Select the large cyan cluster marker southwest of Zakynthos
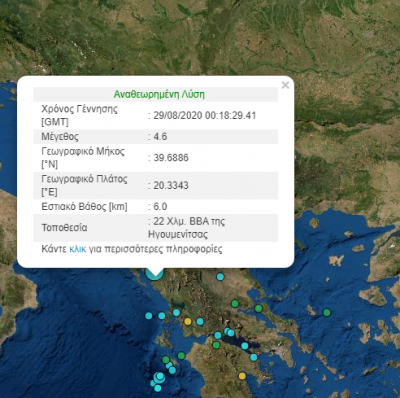The width and height of the screenshot is (400, 398). click(160, 377)
